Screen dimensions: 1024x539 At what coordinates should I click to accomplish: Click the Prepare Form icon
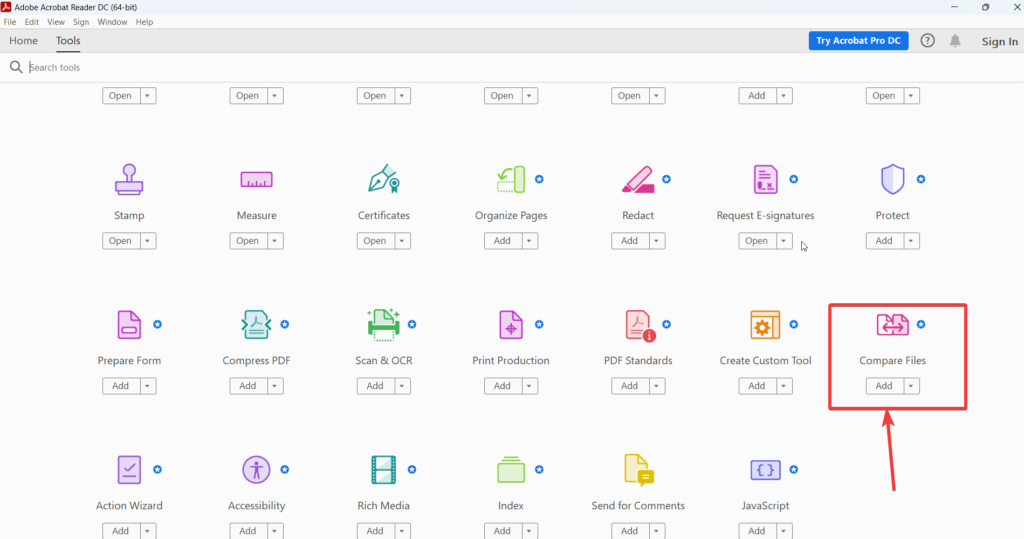[129, 325]
